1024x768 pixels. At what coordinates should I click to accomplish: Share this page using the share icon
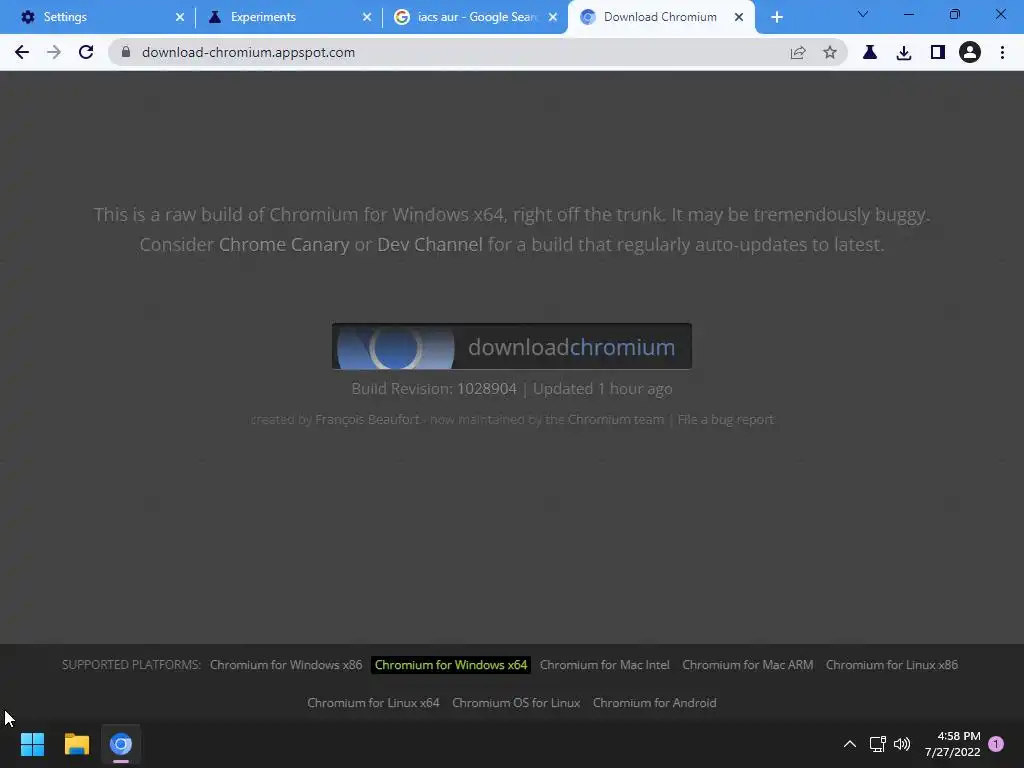[797, 52]
